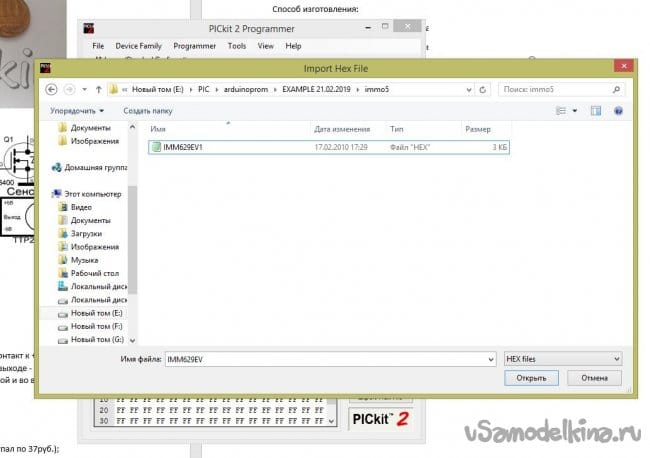The height and width of the screenshot is (458, 650).
Task: Expand the file name history dropdown
Action: pyautogui.click(x=490, y=358)
